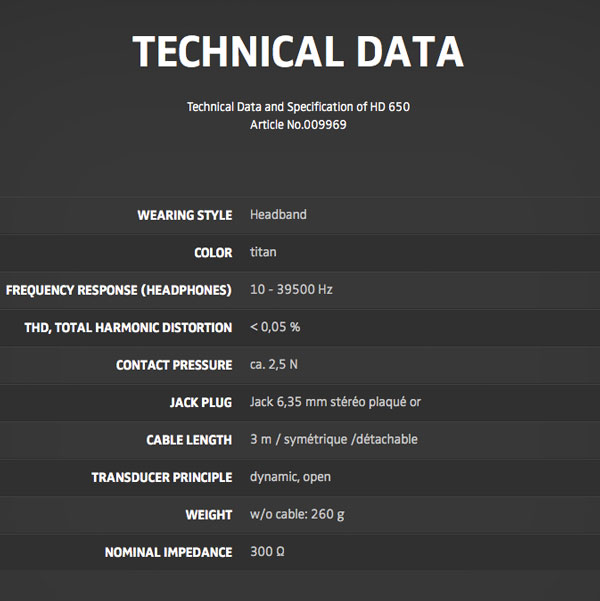Click the Headband value
Viewport: 600px width, 601px height.
278,215
